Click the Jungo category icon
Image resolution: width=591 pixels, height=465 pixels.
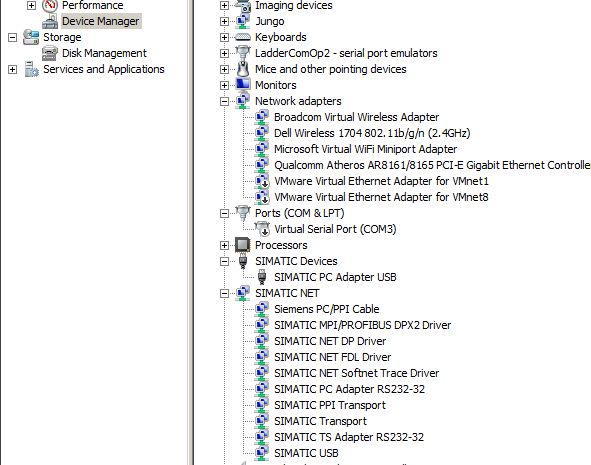point(243,21)
